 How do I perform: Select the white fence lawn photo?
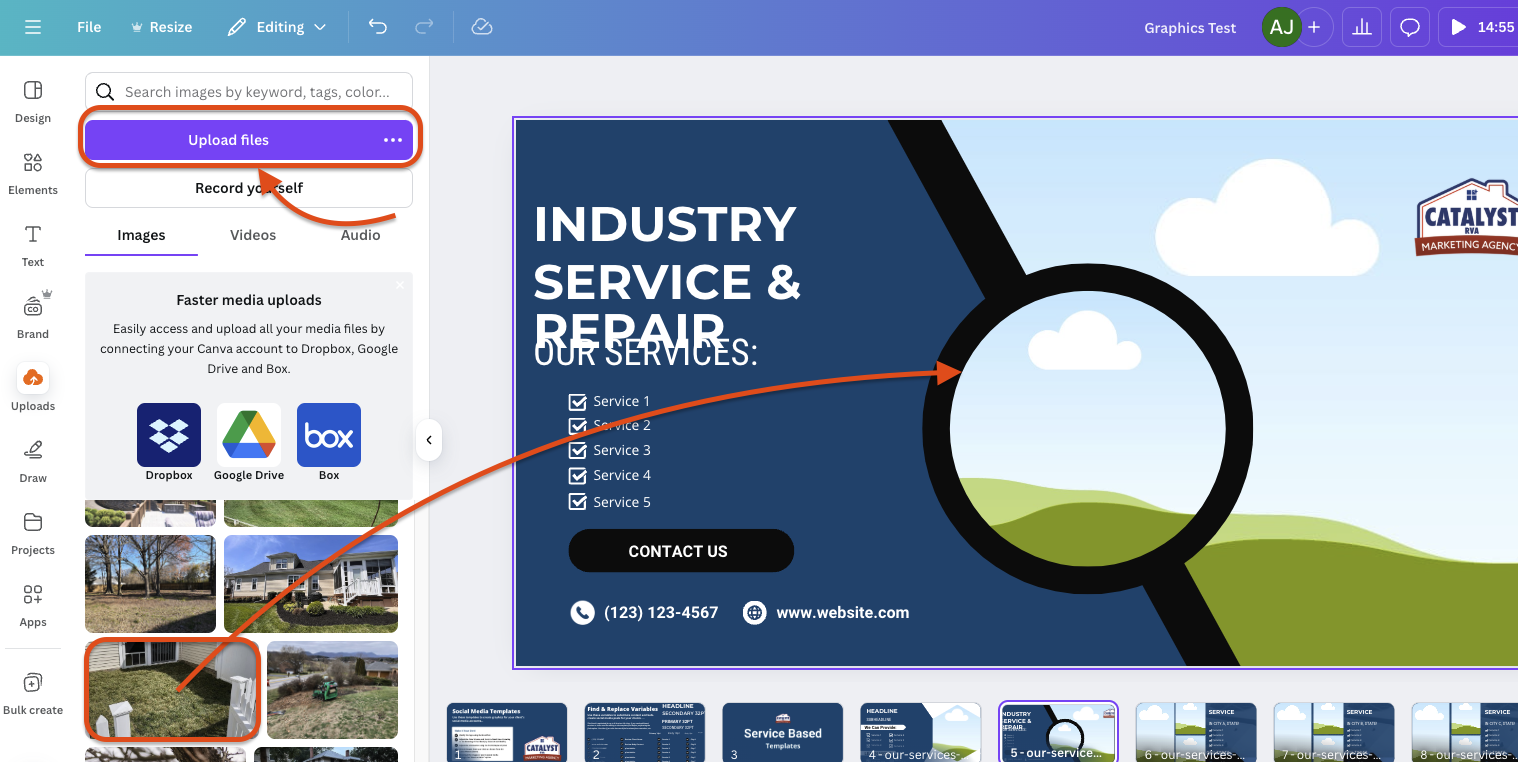point(172,689)
